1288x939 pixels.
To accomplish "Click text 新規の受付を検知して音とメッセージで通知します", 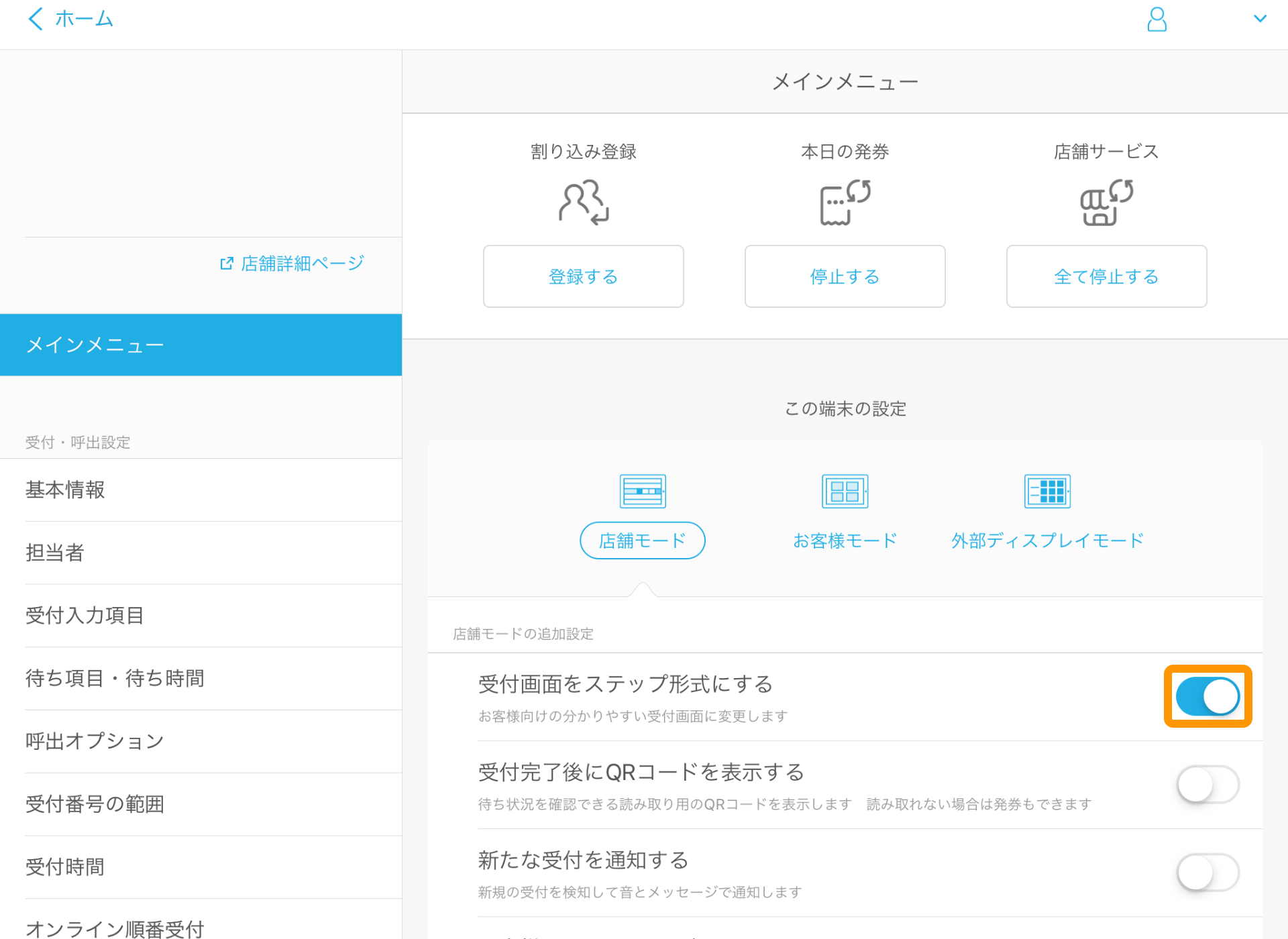I will 640,892.
